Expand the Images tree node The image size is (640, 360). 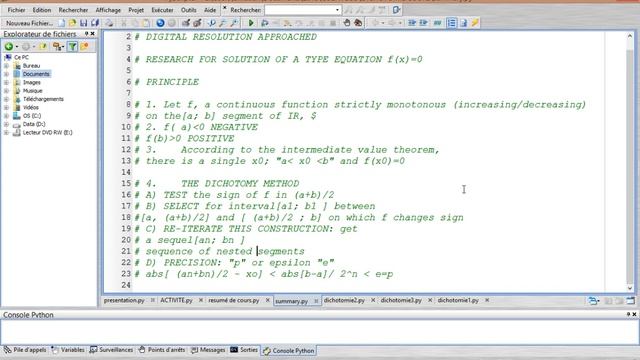tap(6, 82)
